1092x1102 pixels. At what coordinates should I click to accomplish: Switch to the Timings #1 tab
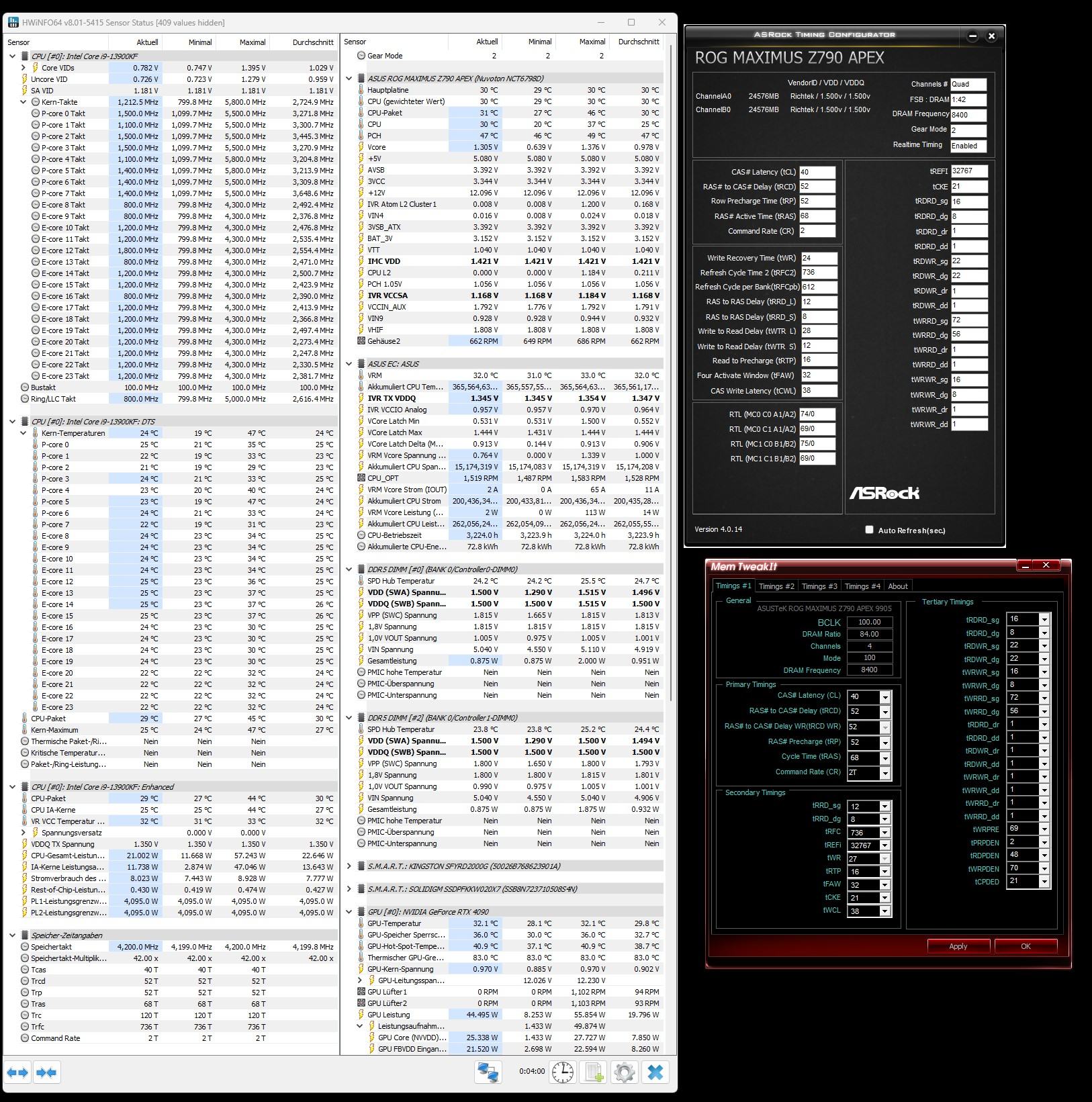733,586
